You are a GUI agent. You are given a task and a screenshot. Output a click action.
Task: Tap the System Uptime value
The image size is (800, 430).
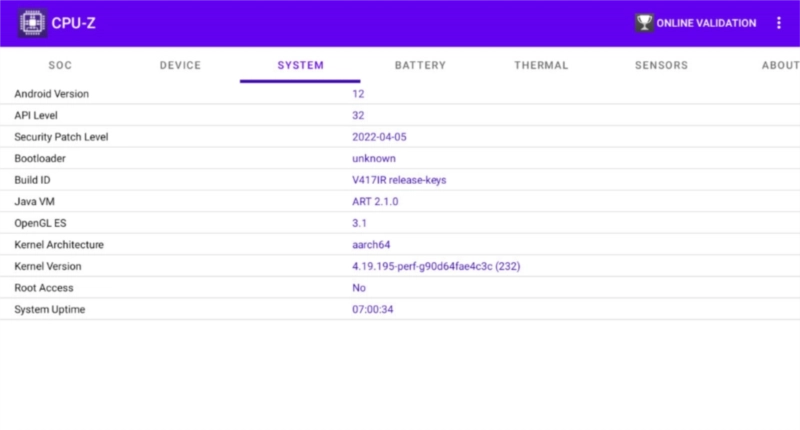372,310
